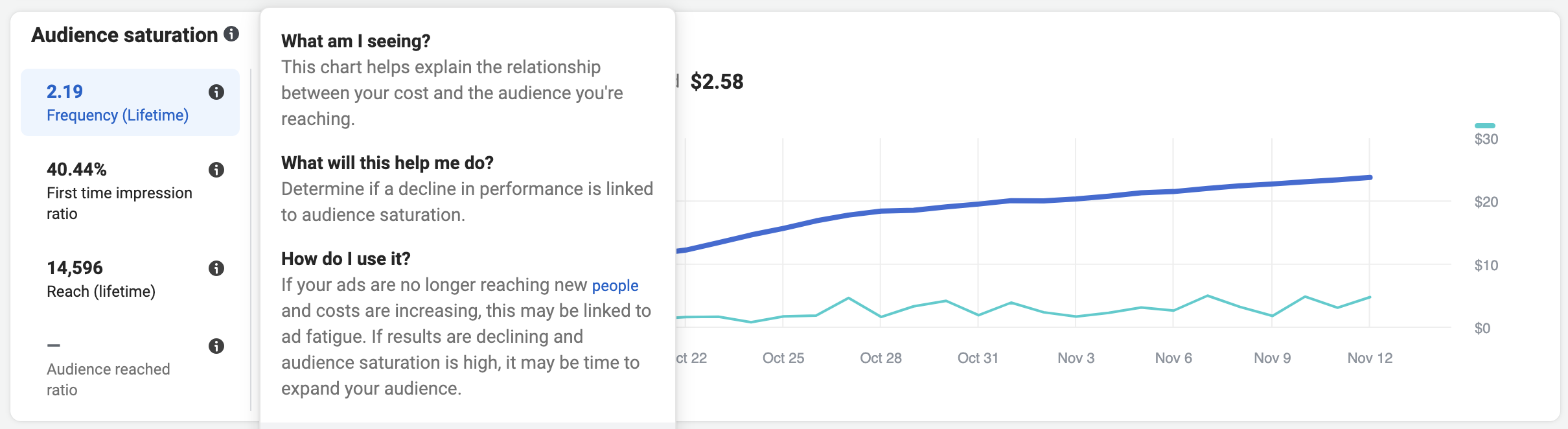The width and height of the screenshot is (1568, 429).
Task: Click the Nov 3 date label on axis
Action: point(1076,358)
